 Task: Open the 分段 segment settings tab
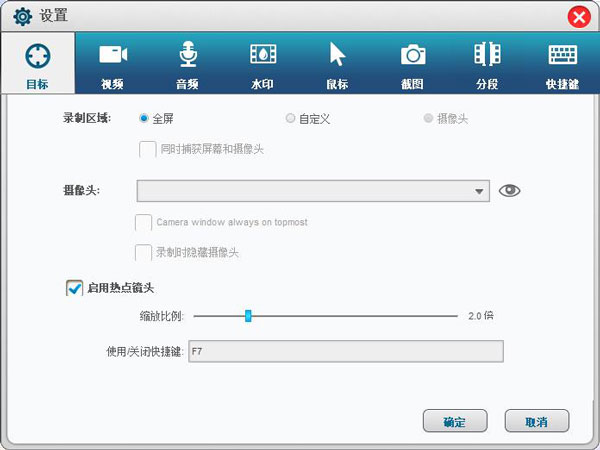[487, 64]
